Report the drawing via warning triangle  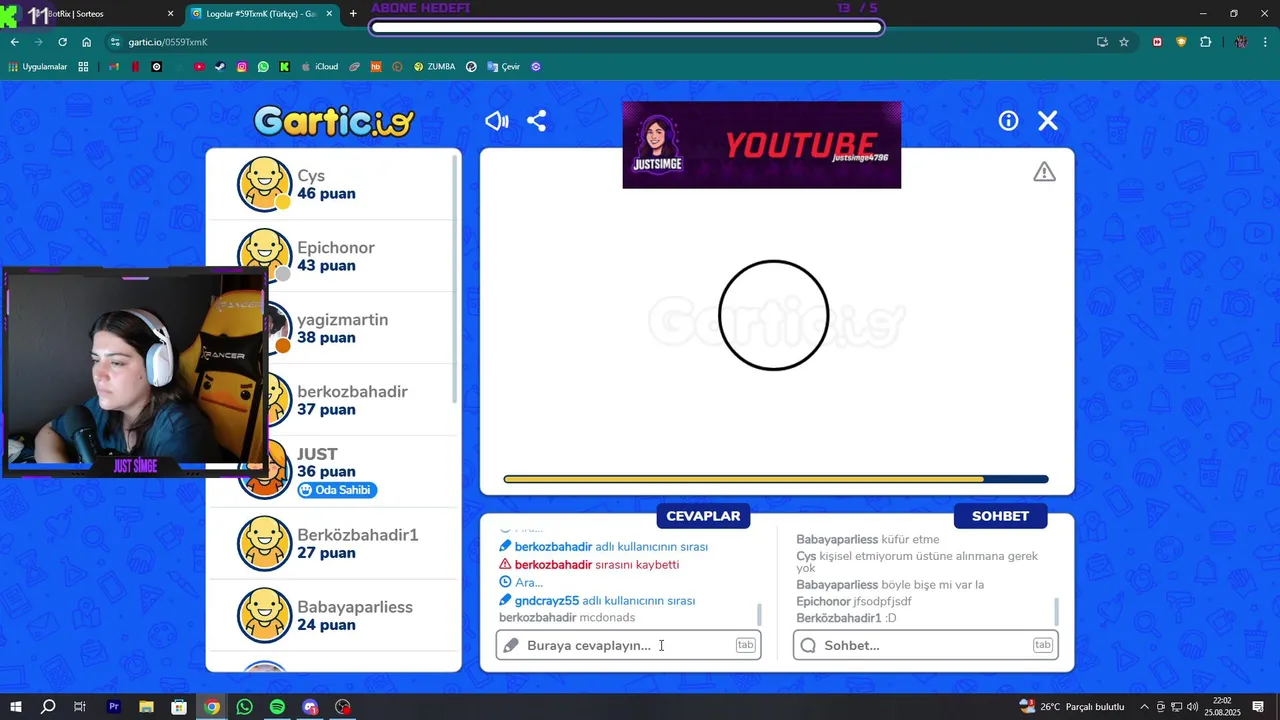tap(1044, 172)
